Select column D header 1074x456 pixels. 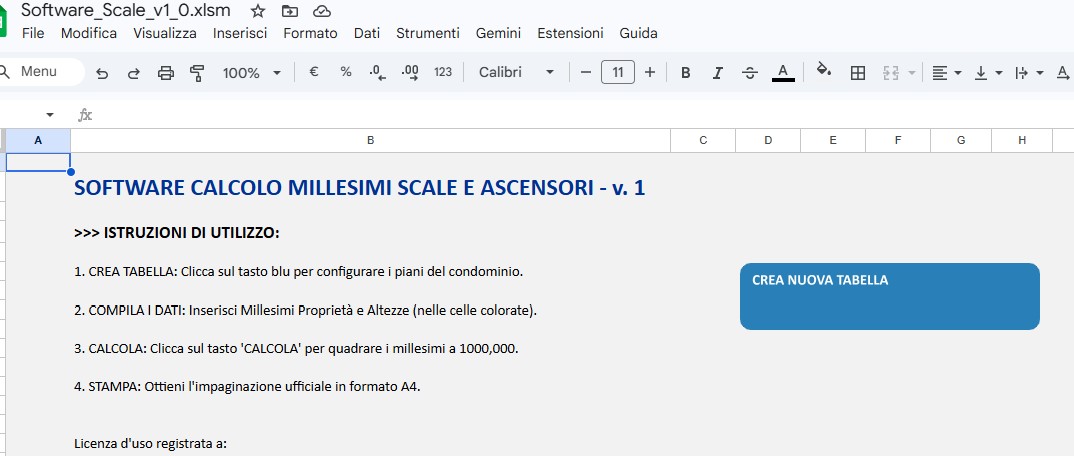point(768,140)
